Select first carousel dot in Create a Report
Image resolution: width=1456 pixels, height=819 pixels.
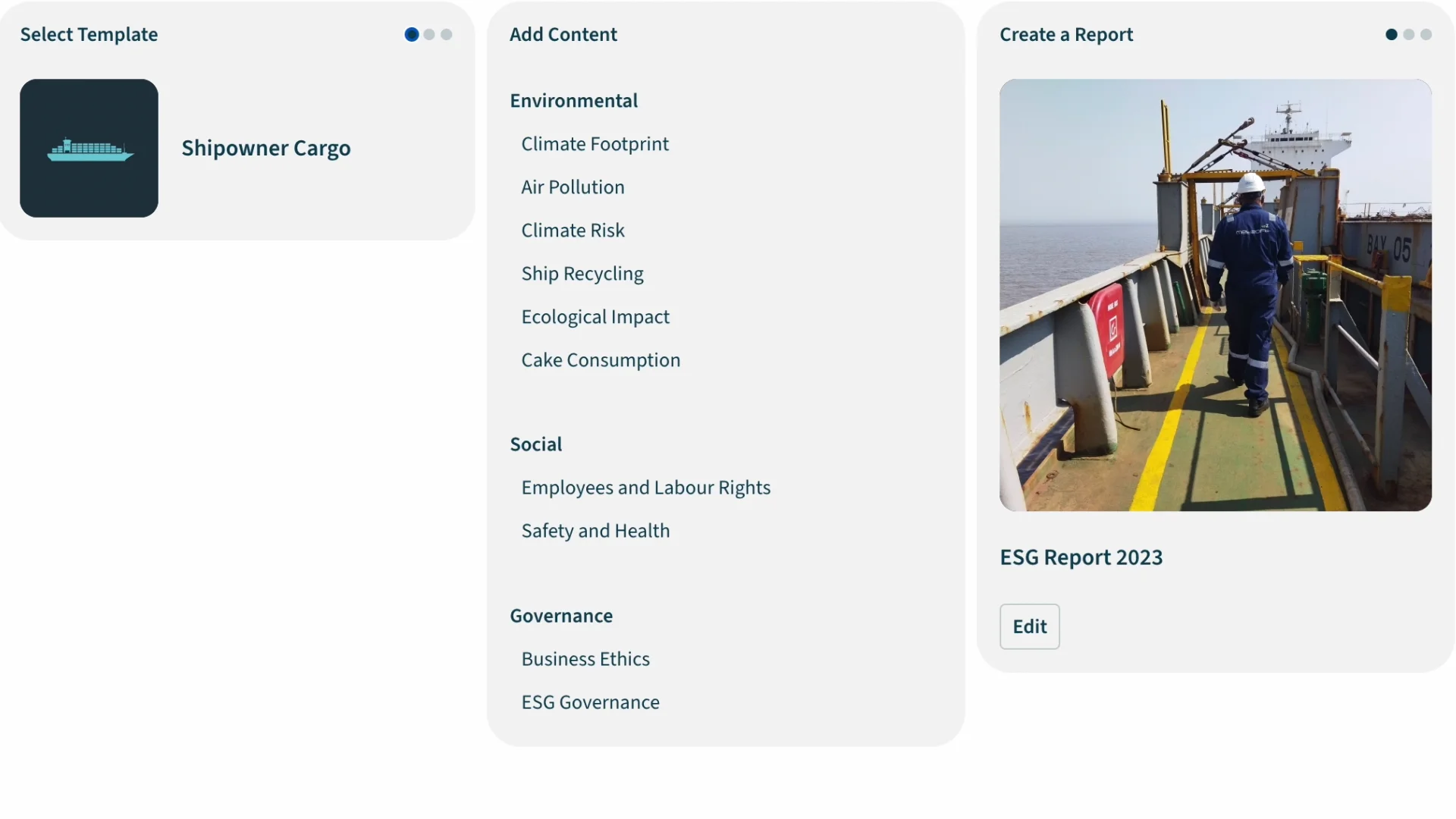coord(1391,35)
